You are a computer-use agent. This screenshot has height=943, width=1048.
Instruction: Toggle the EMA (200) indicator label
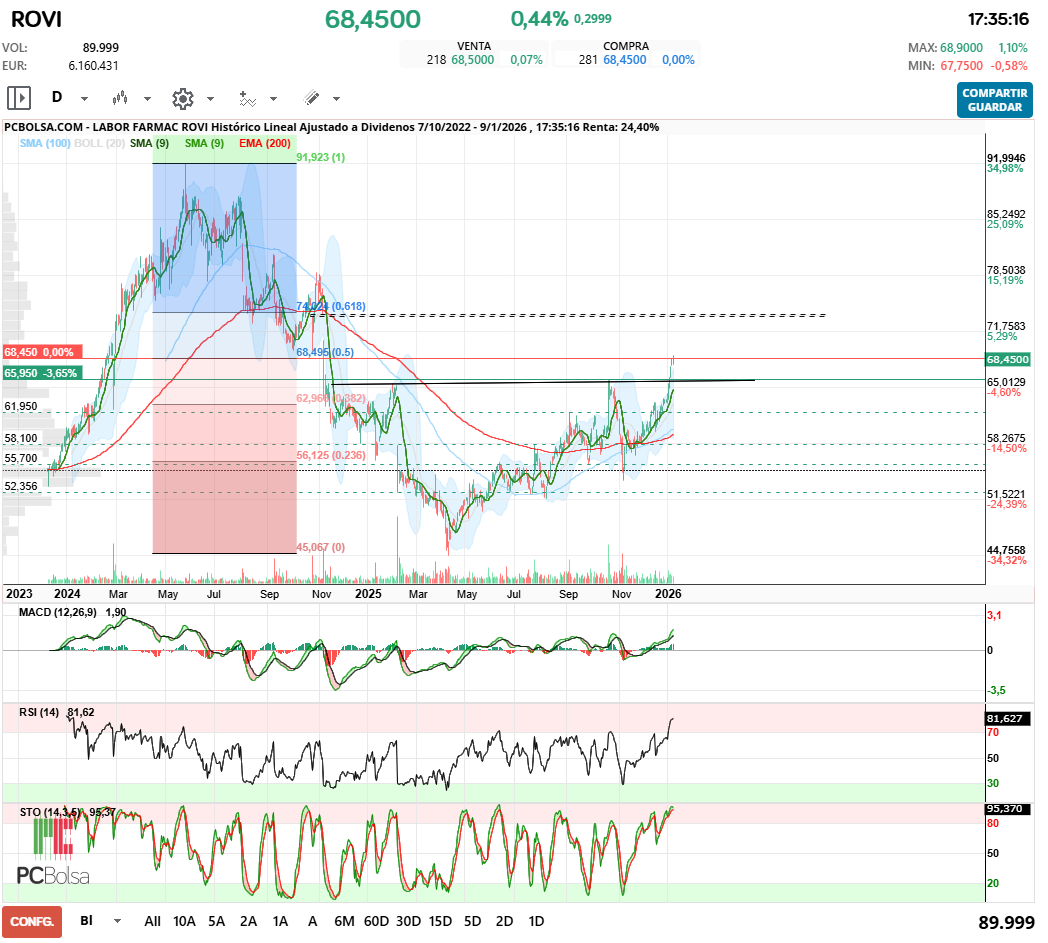(265, 144)
